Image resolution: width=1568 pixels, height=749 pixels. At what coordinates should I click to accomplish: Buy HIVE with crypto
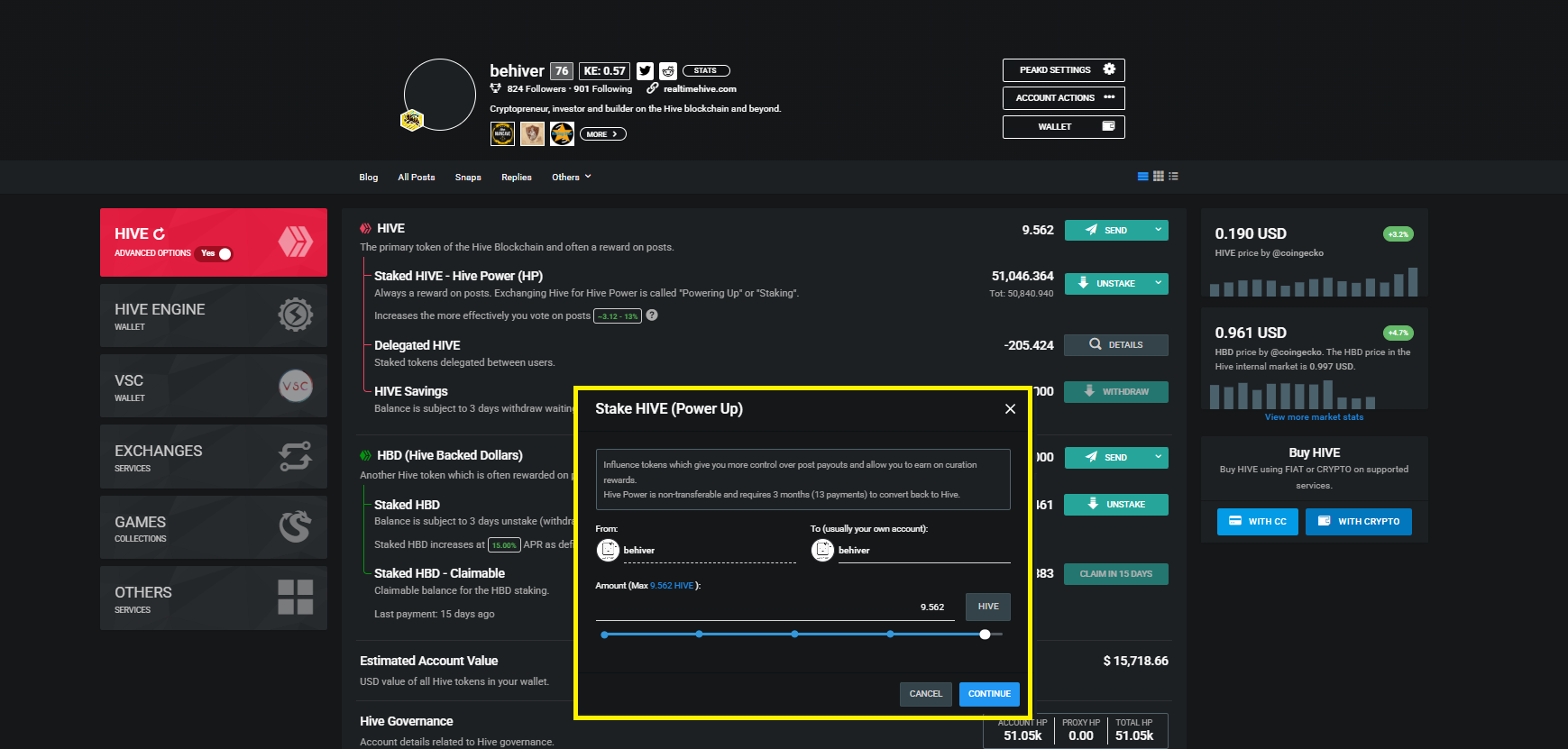click(x=1359, y=522)
